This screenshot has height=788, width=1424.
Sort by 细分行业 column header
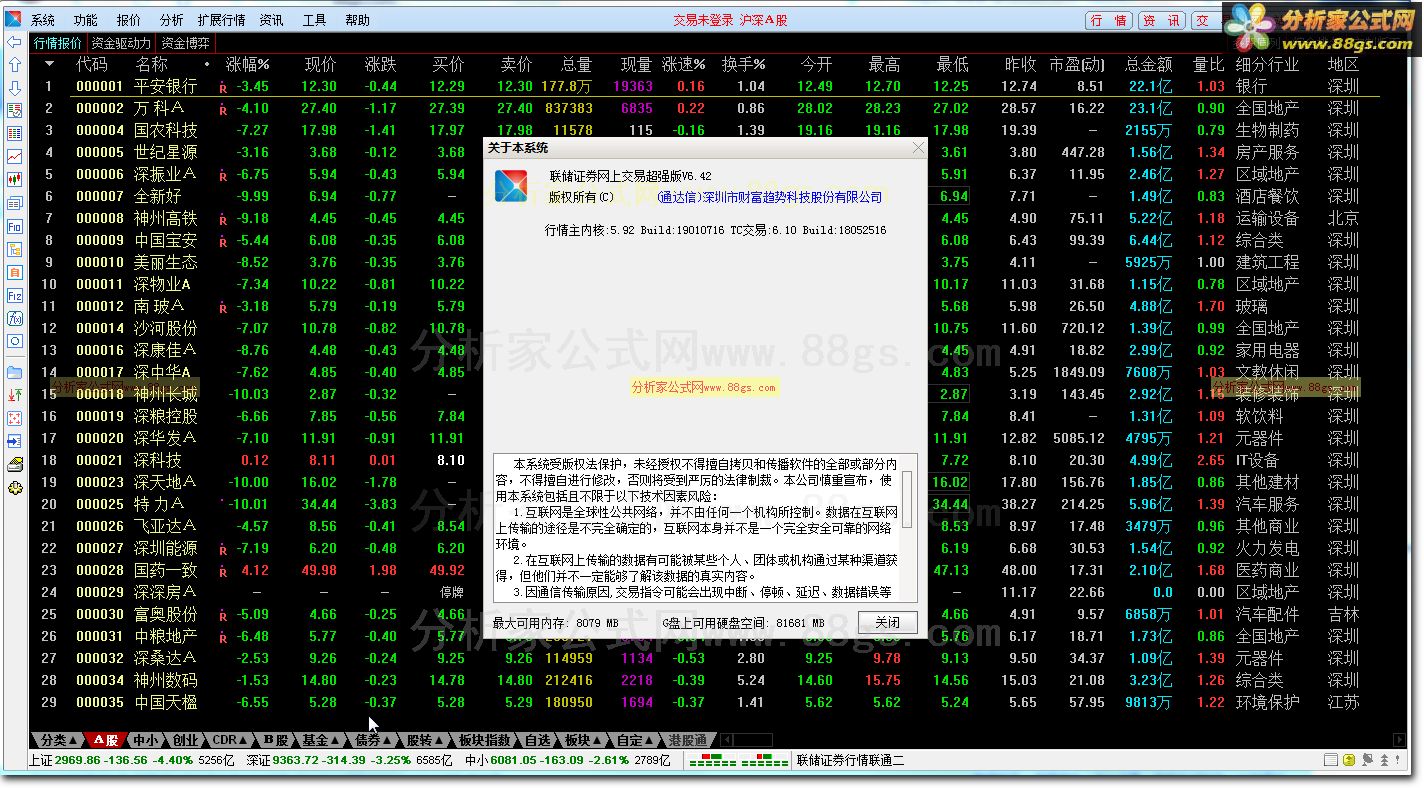(x=1267, y=64)
